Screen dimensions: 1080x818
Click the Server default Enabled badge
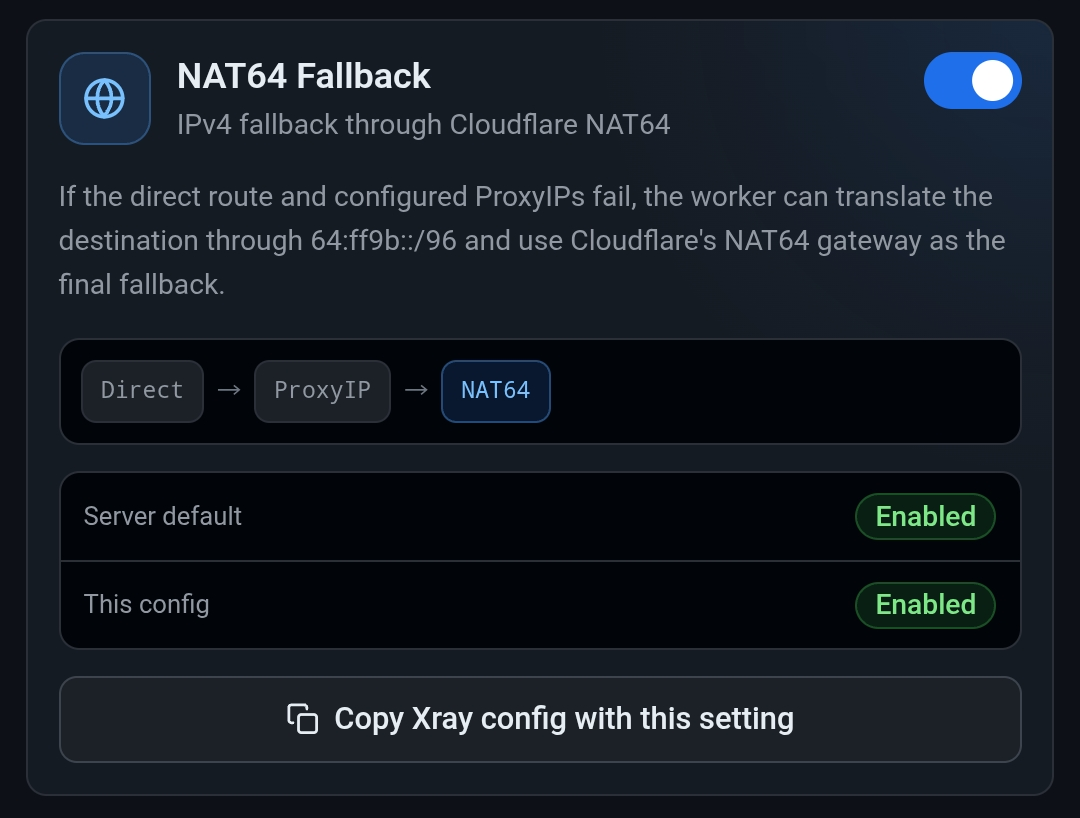pyautogui.click(x=925, y=516)
